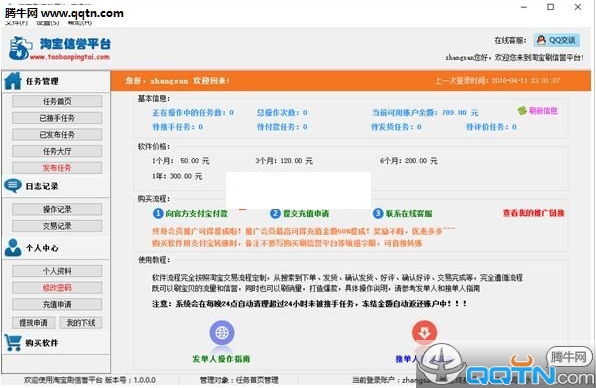Open 任务首页 in the sidebar
Image resolution: width=596 pixels, height=388 pixels.
(x=57, y=101)
